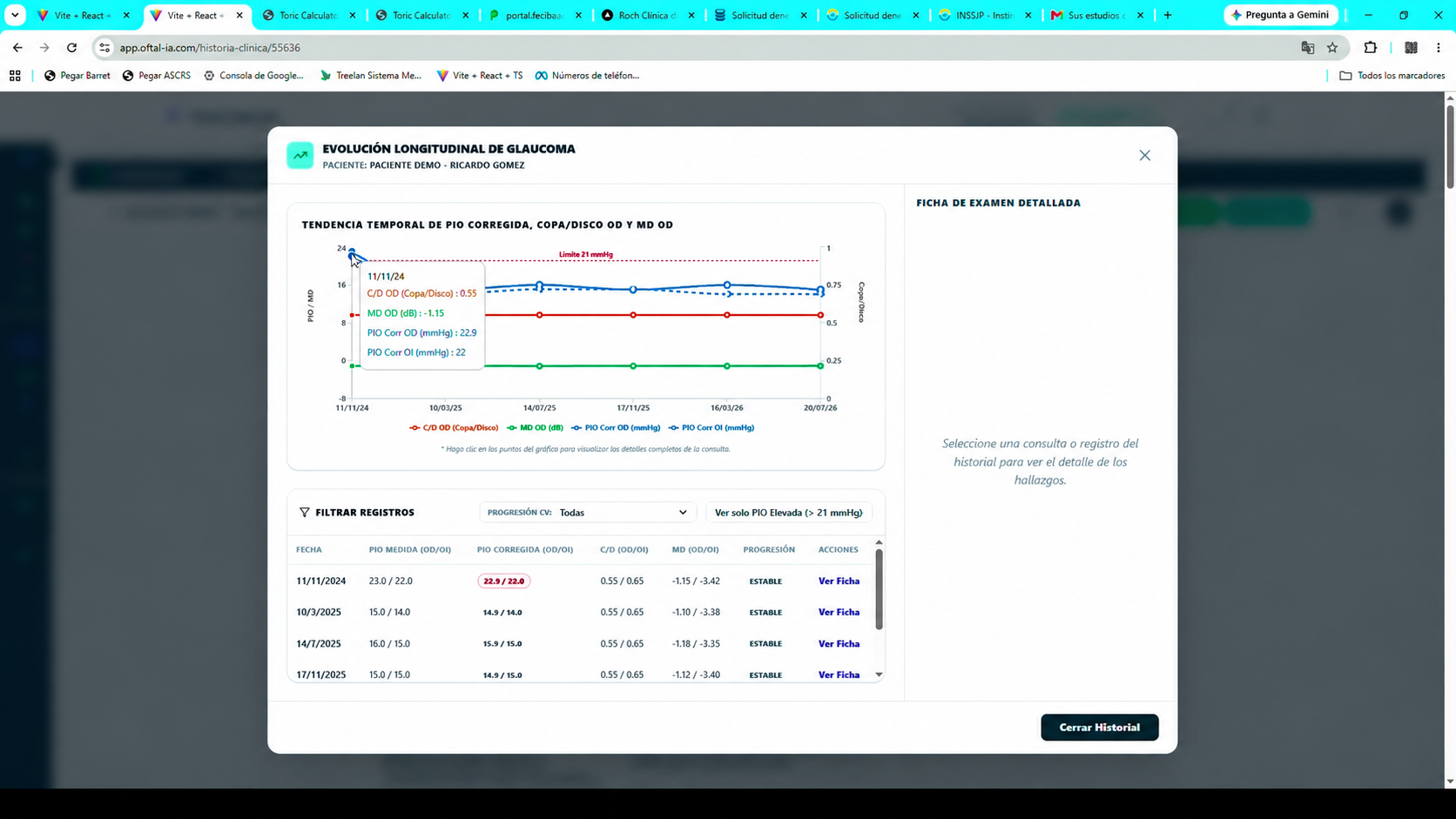Screen dimensions: 1456x819
Task: Click the records table scroll down arrow
Action: coord(879,675)
